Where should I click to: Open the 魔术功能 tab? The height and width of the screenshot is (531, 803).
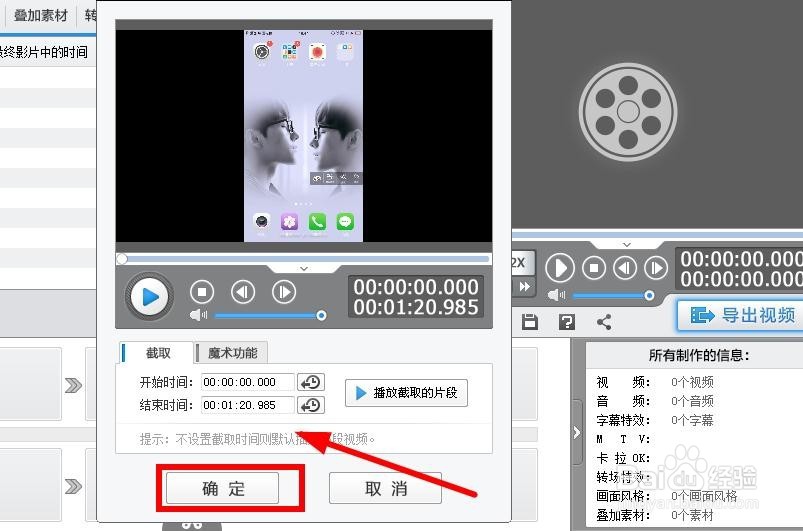232,353
